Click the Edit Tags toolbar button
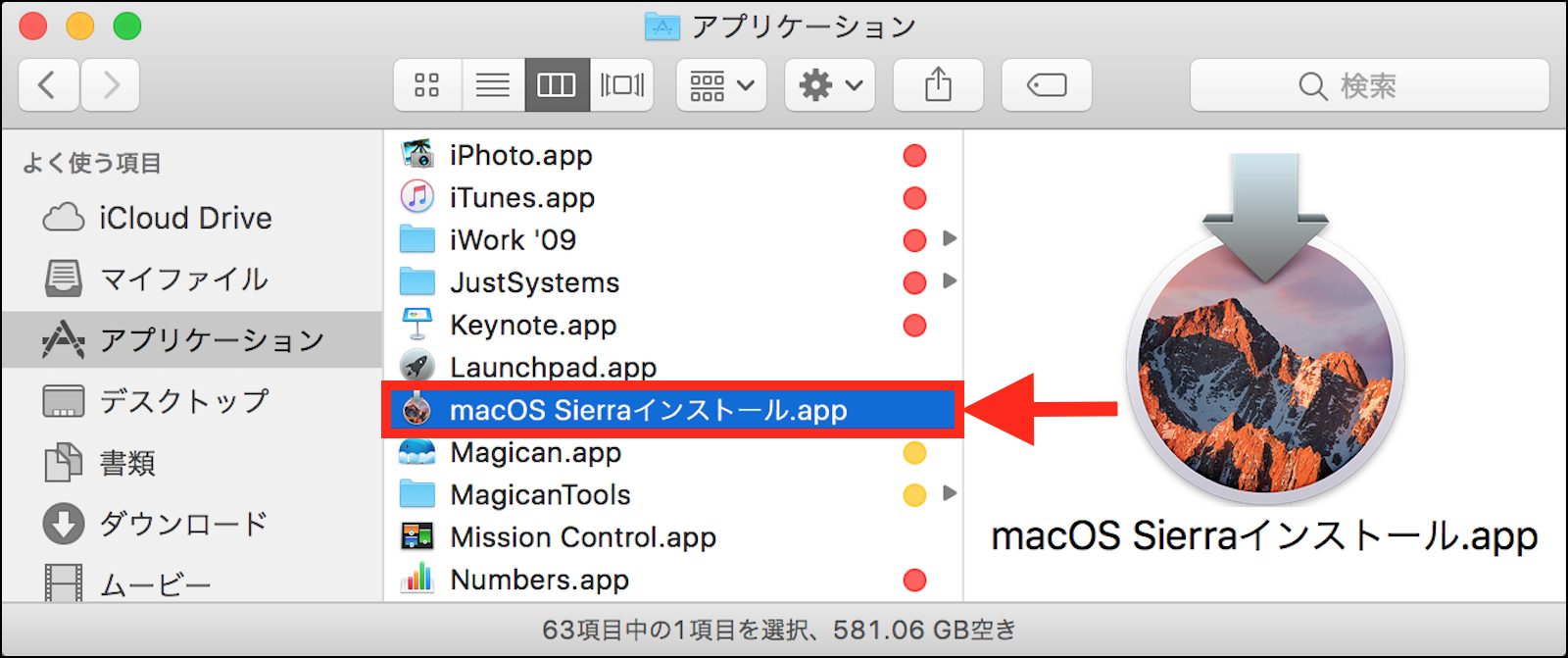The width and height of the screenshot is (1568, 658). click(1047, 85)
